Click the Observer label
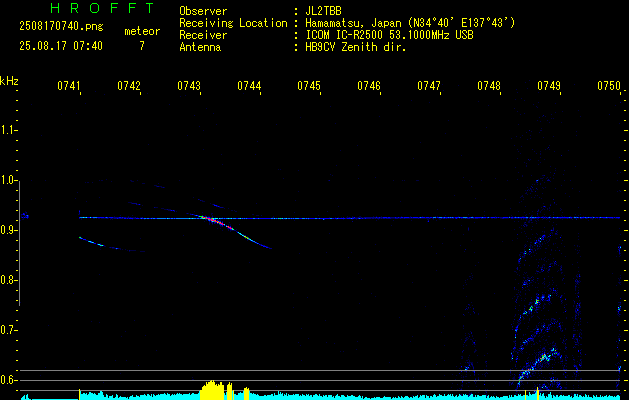629x400 pixels. coord(203,11)
